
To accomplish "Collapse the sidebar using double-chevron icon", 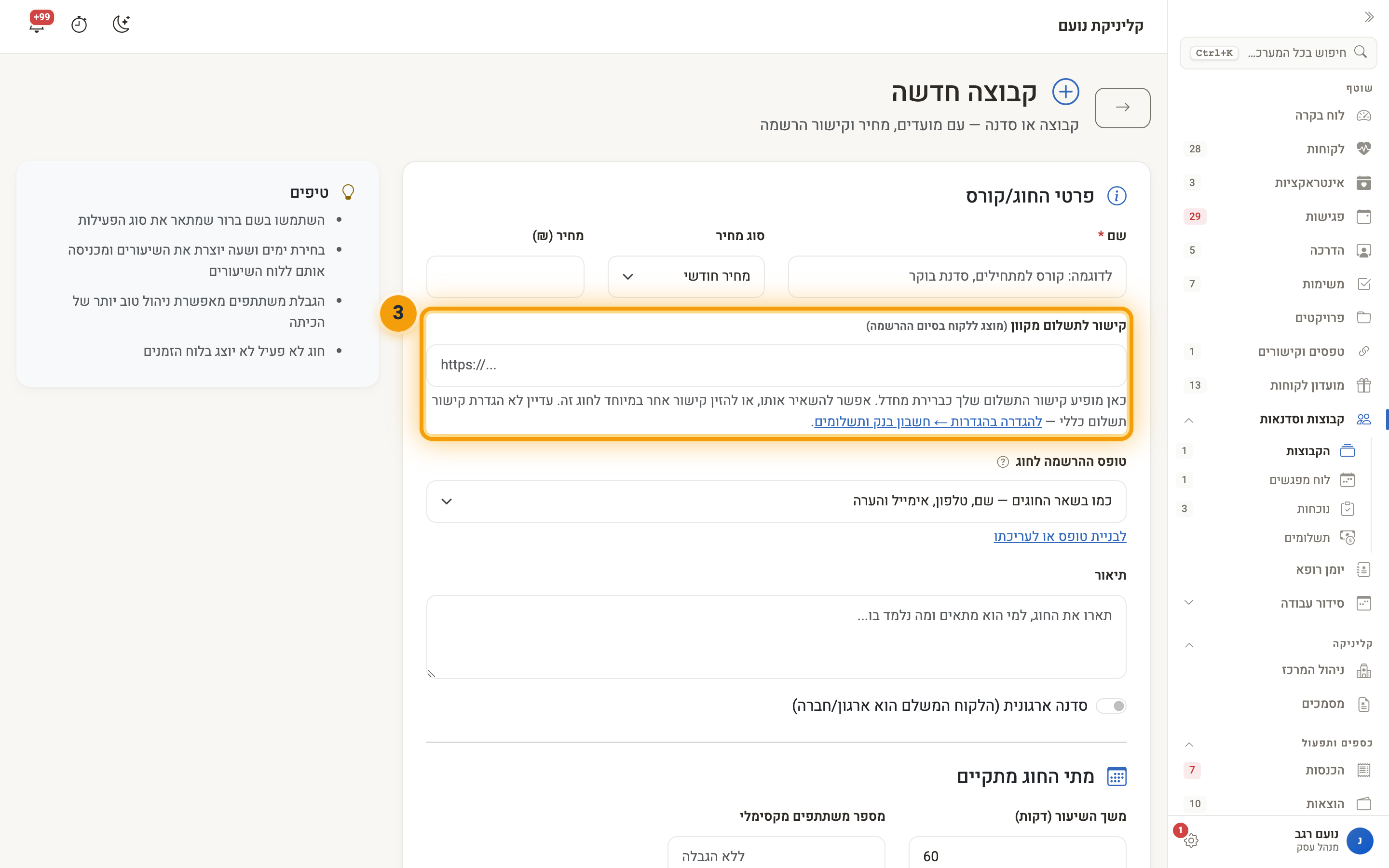I will coord(1369,17).
